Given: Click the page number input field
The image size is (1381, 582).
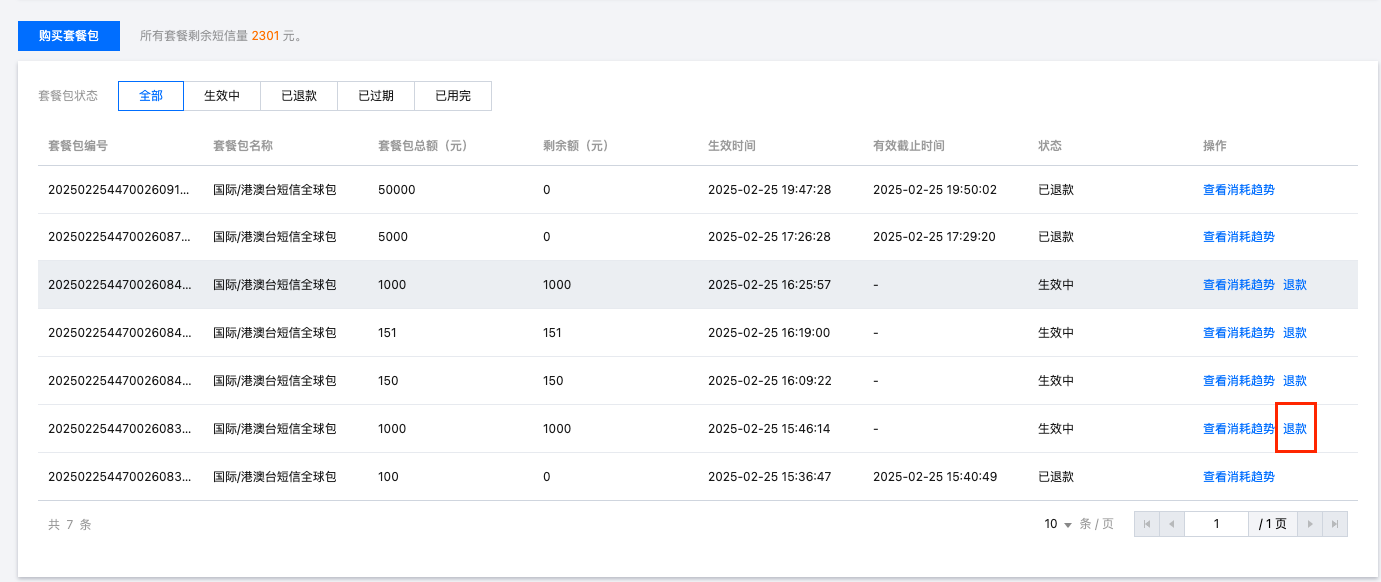Looking at the screenshot, I should pos(1216,524).
